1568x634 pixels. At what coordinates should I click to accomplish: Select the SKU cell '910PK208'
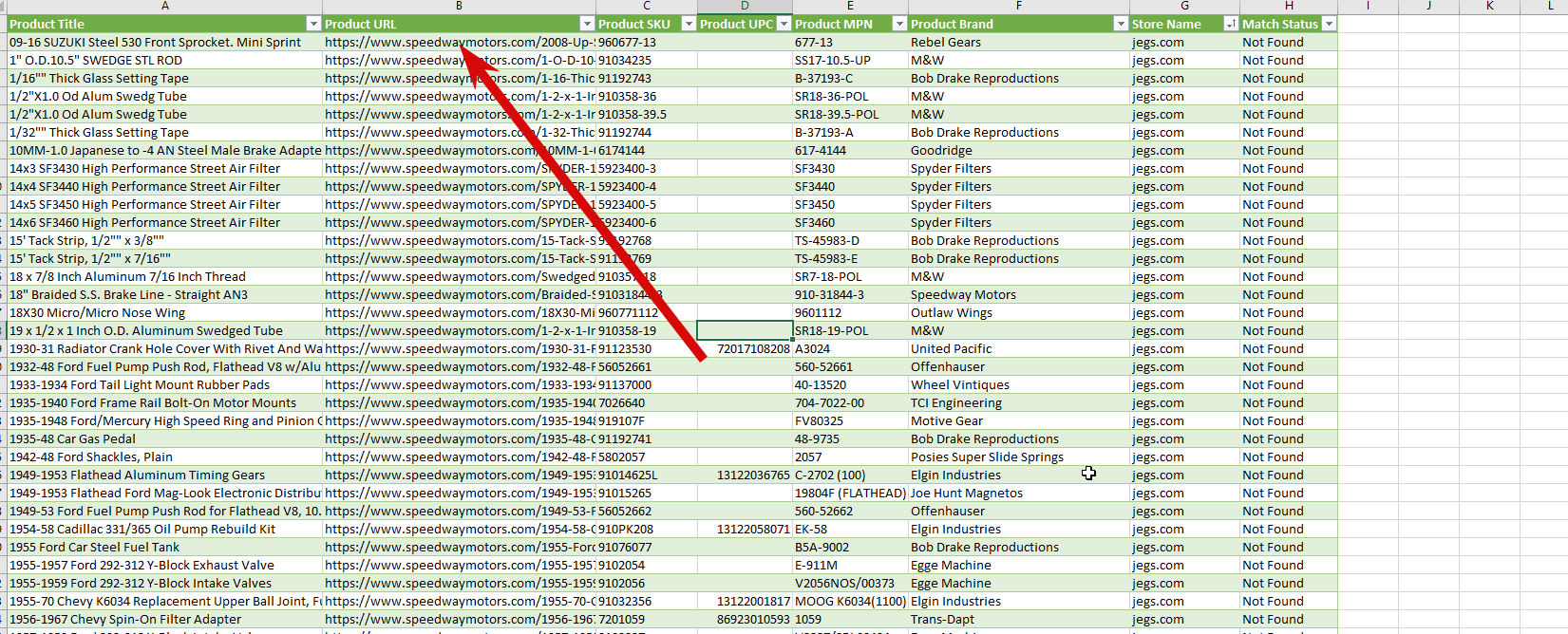(647, 529)
